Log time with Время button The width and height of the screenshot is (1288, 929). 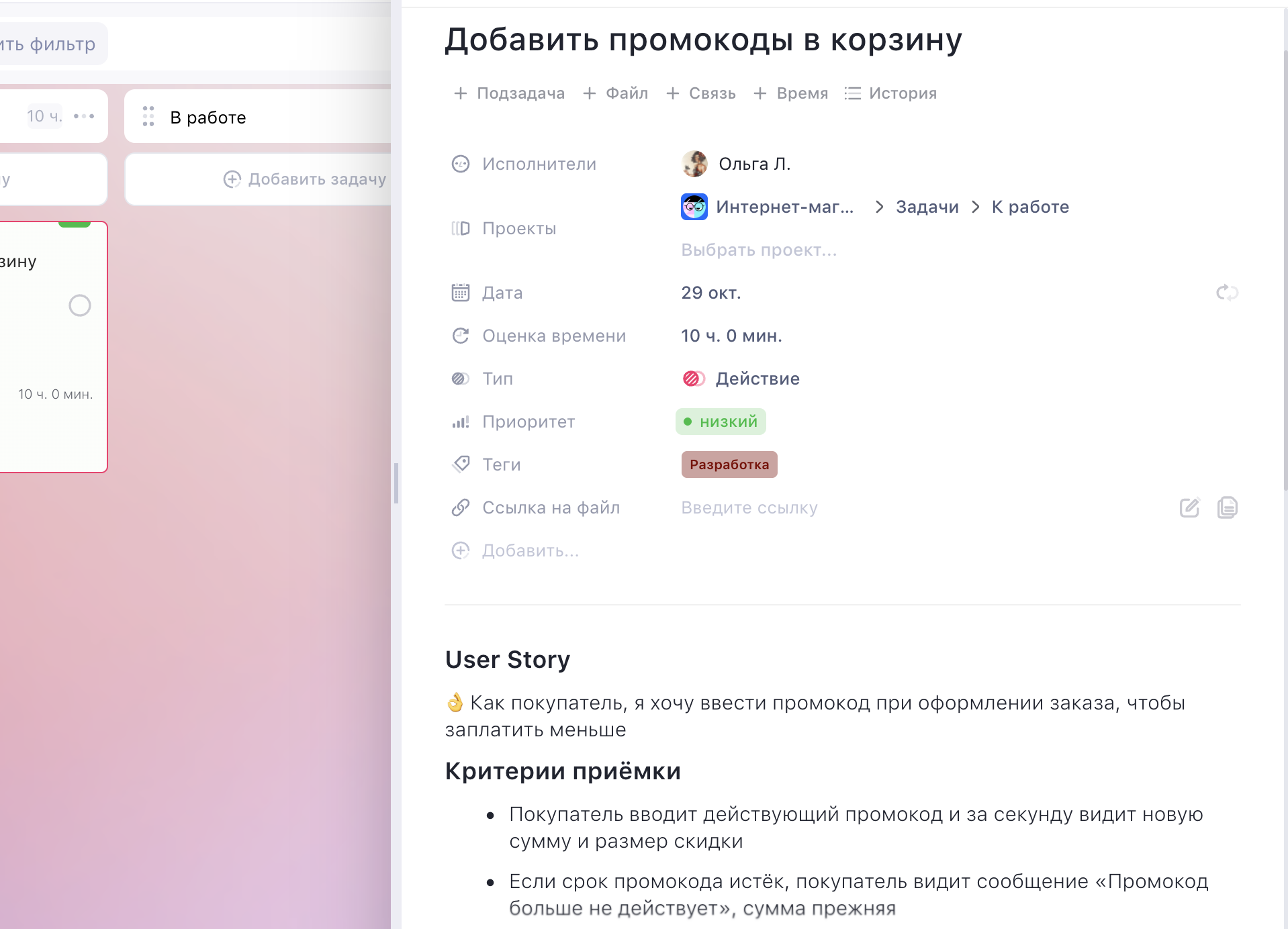(x=790, y=93)
